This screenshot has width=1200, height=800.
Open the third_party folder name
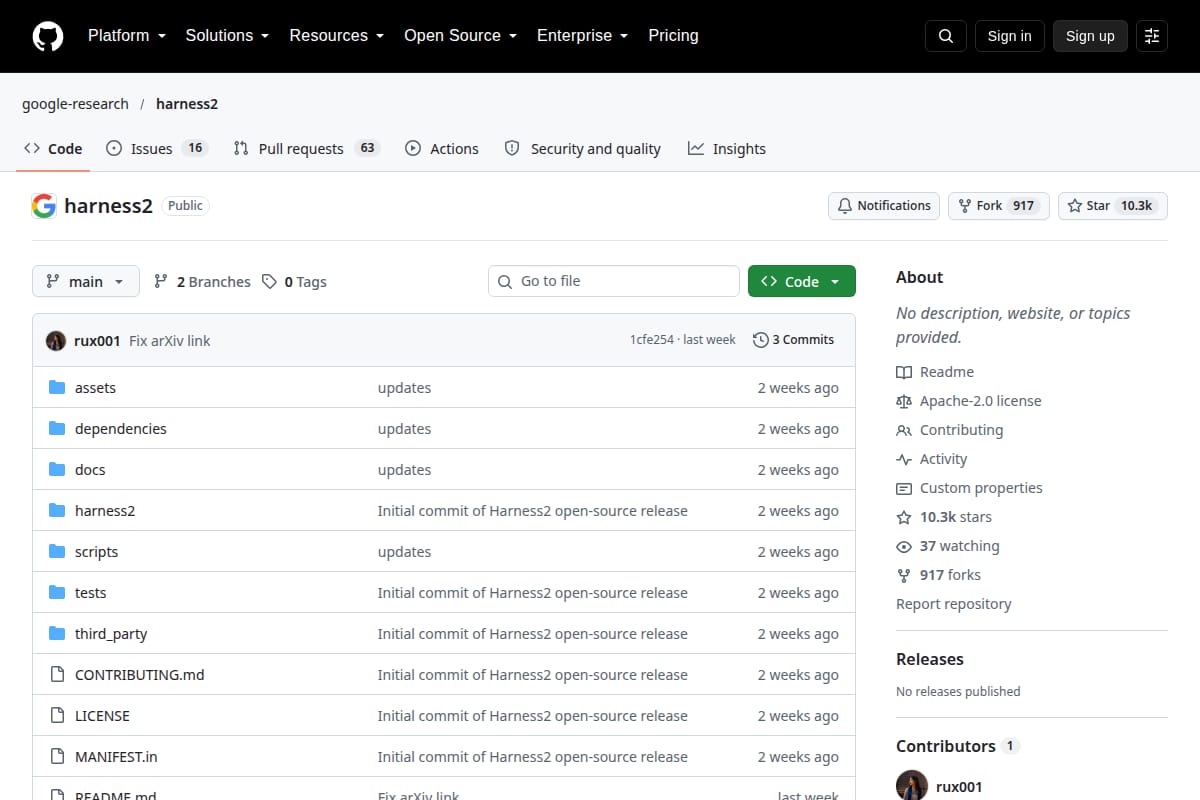pos(111,634)
